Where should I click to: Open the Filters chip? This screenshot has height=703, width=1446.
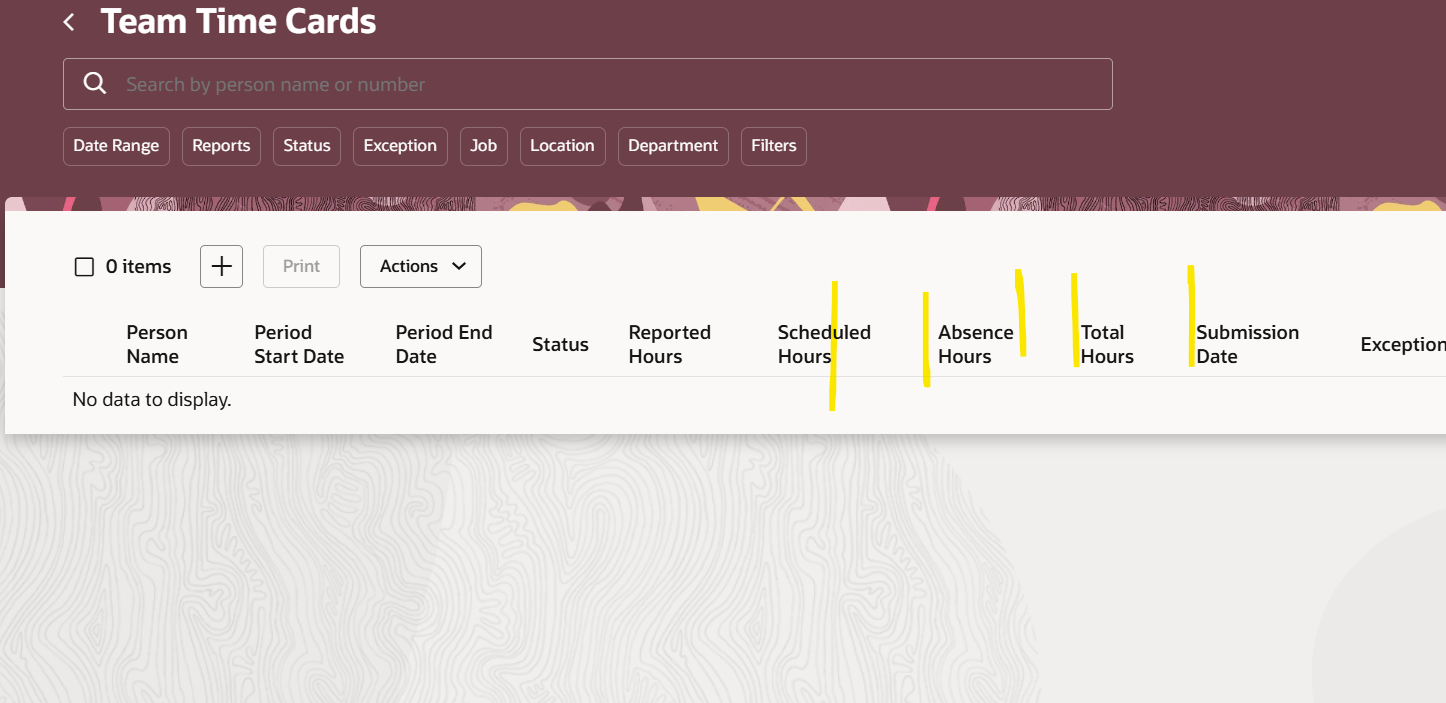point(774,146)
